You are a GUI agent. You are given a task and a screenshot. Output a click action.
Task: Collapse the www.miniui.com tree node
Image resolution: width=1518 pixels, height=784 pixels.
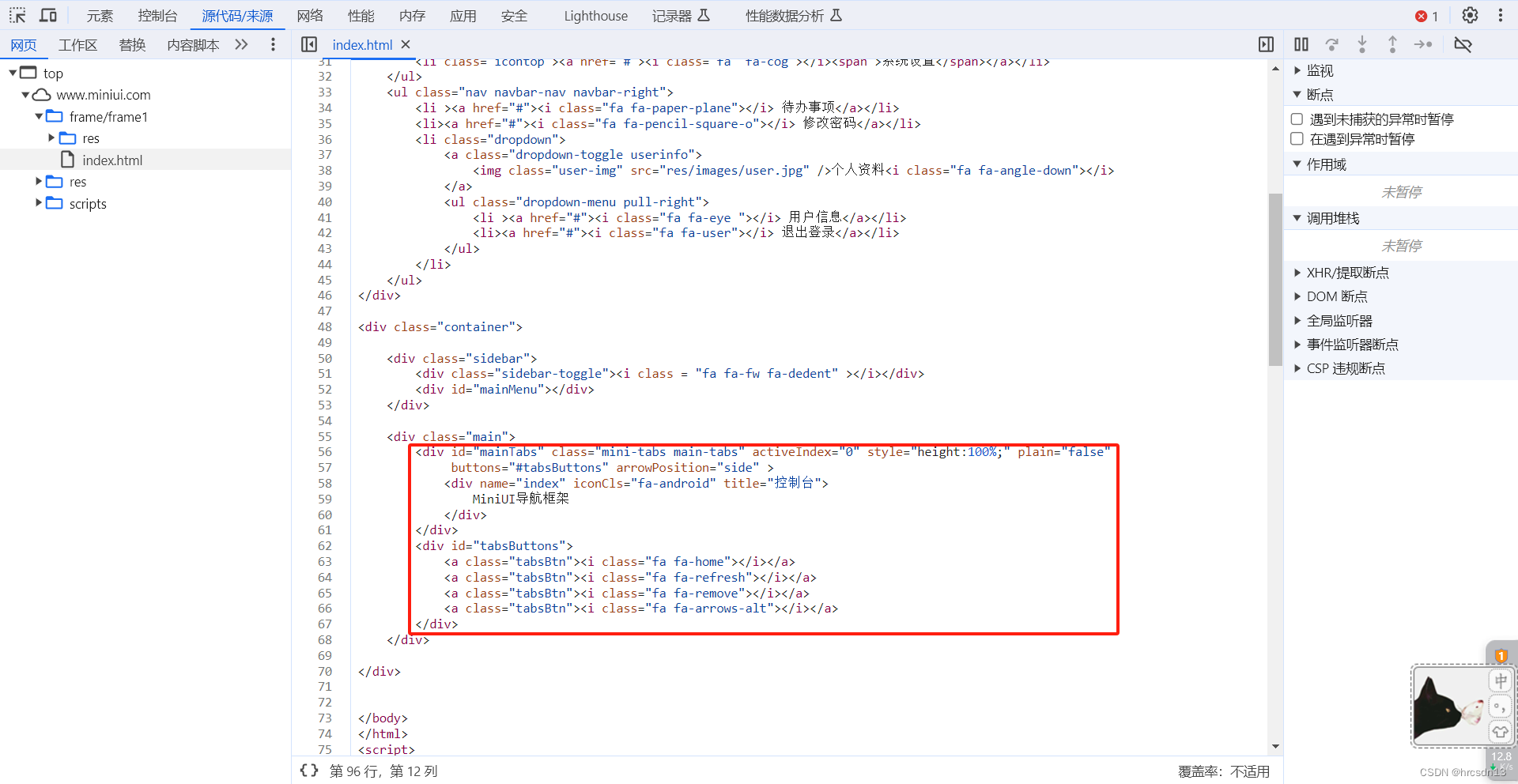tap(26, 94)
